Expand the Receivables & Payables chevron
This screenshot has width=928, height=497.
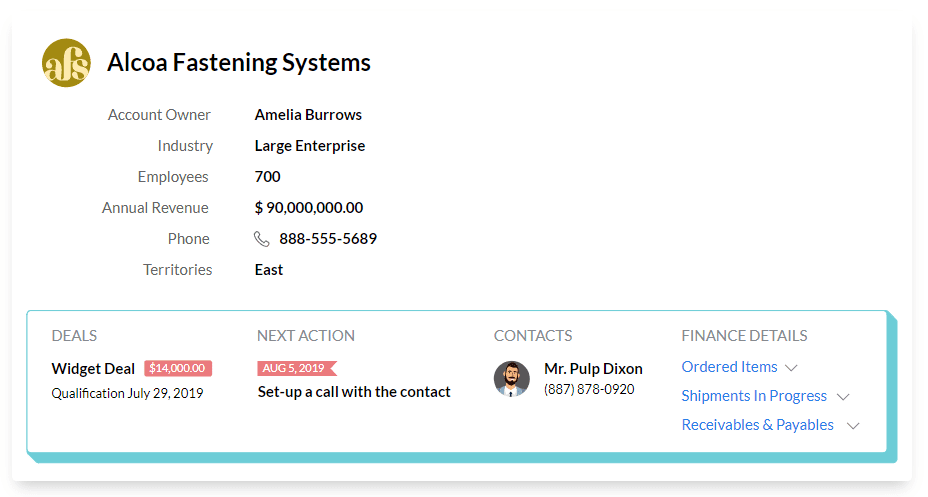853,426
